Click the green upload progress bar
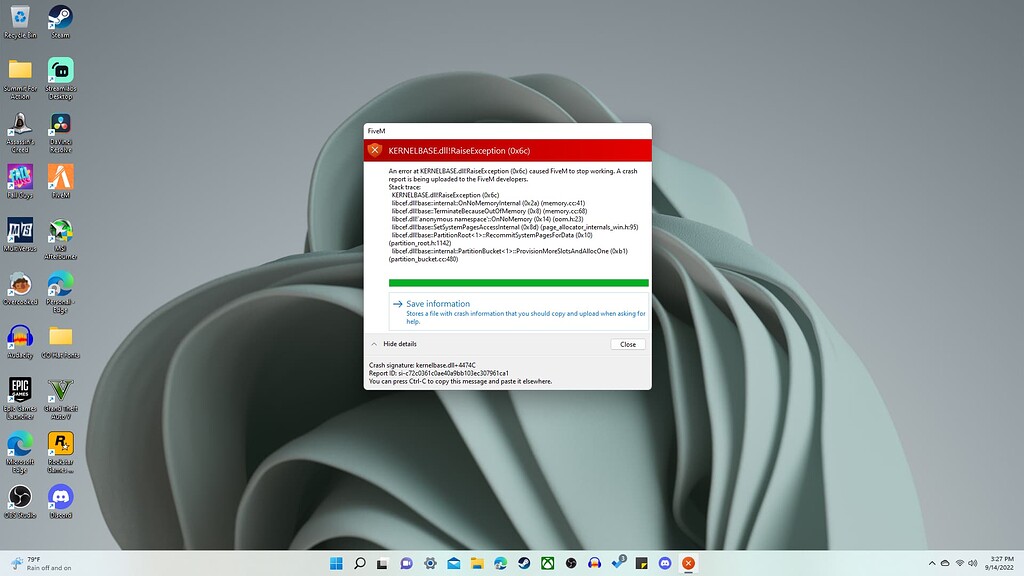This screenshot has width=1024, height=576. [518, 283]
